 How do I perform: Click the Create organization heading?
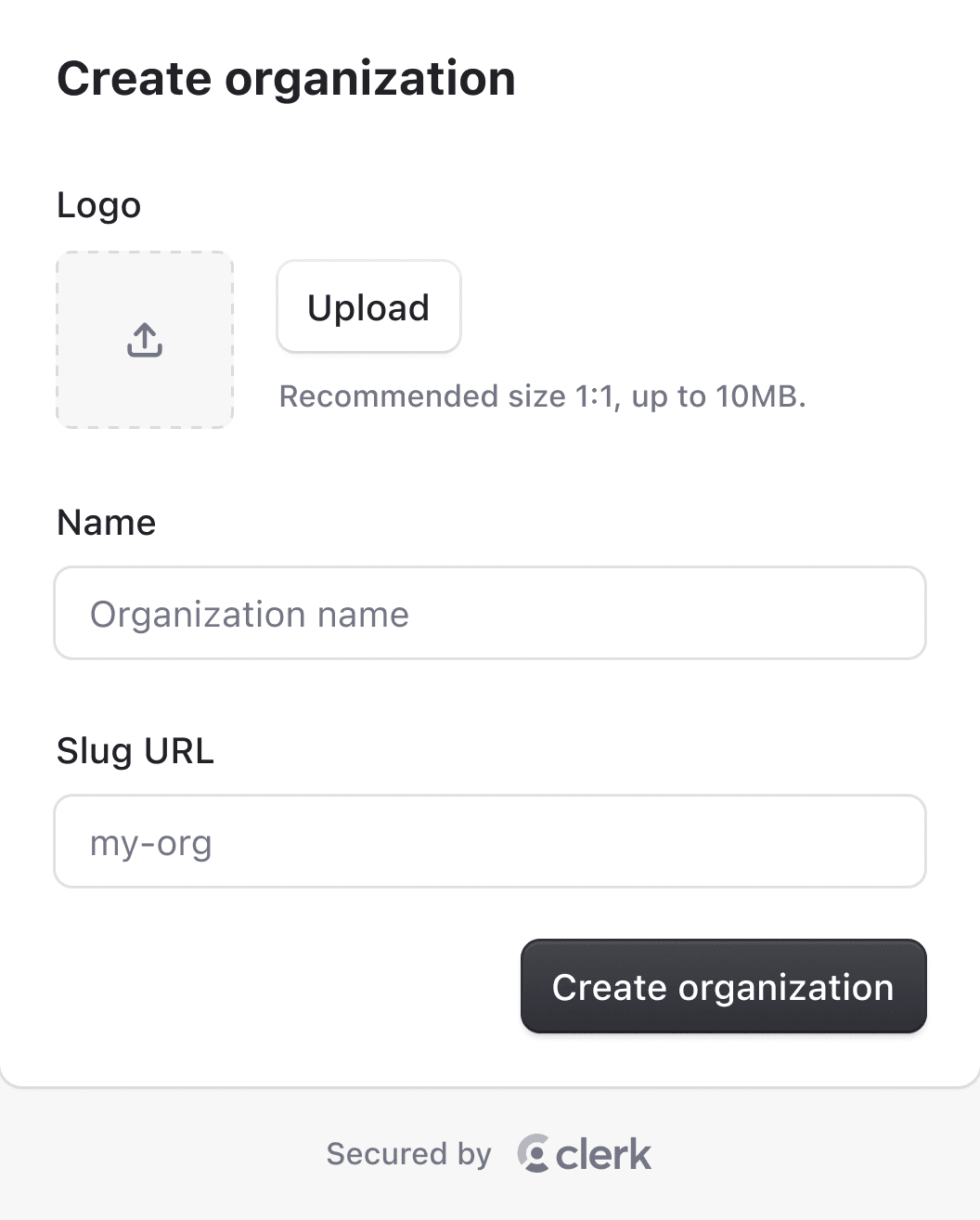tap(286, 79)
